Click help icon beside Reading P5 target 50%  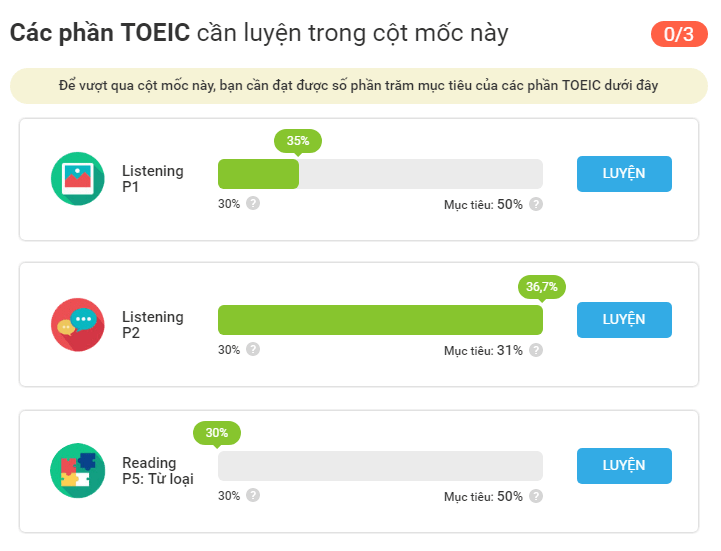pos(536,496)
